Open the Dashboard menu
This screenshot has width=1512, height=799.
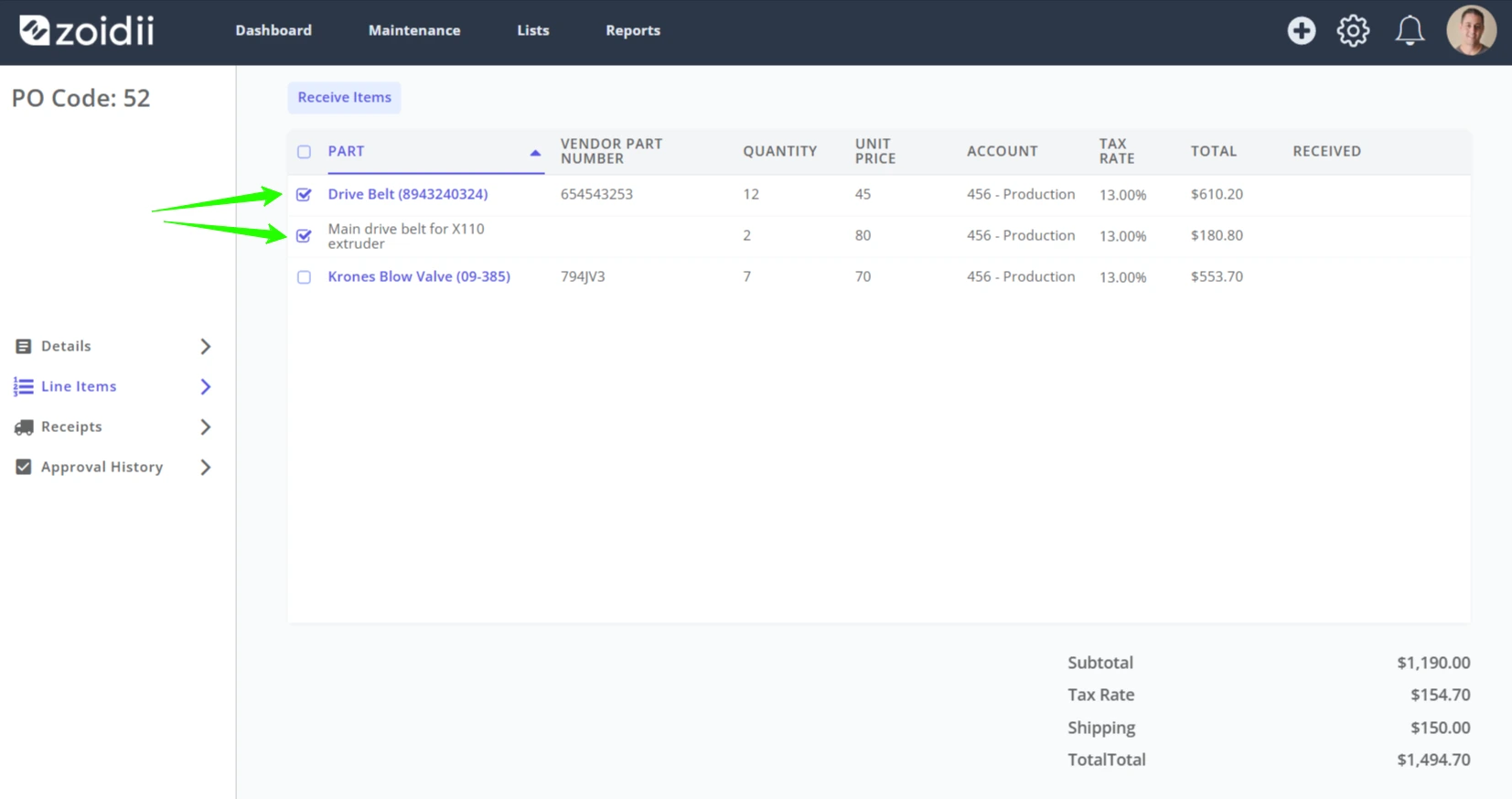click(x=273, y=30)
